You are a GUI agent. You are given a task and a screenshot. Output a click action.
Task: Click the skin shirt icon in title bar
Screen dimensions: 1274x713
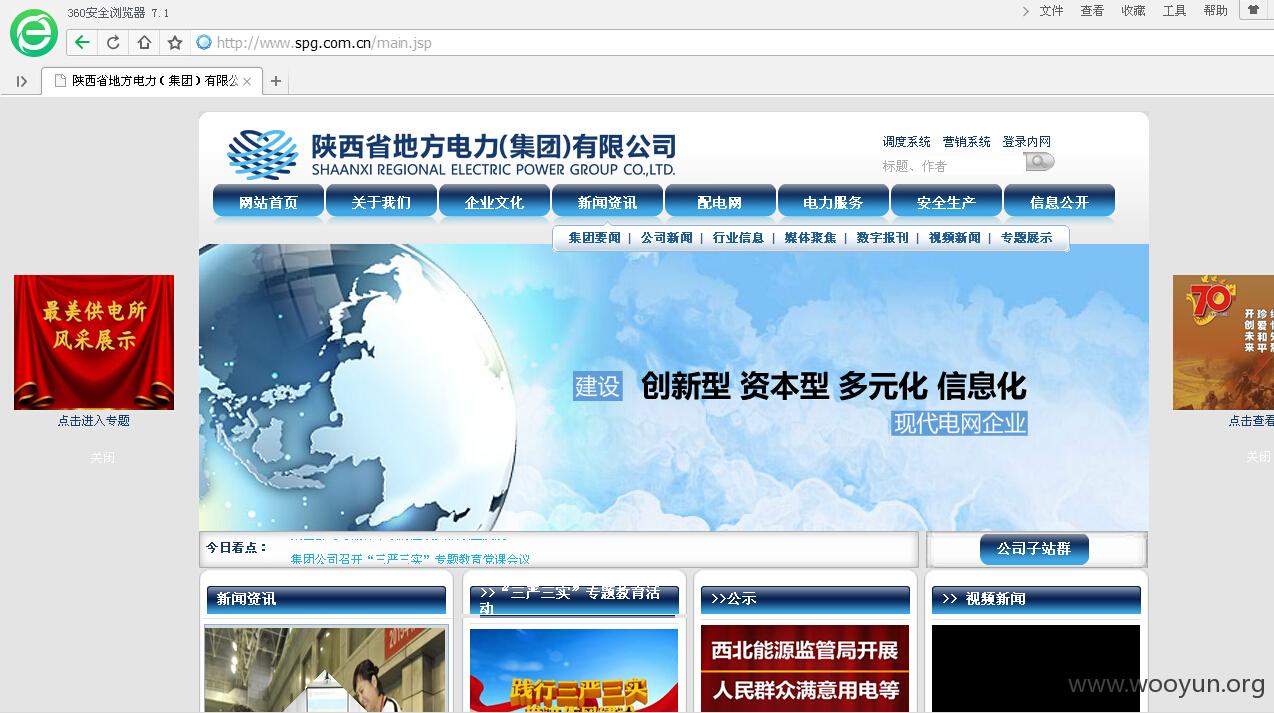1252,10
